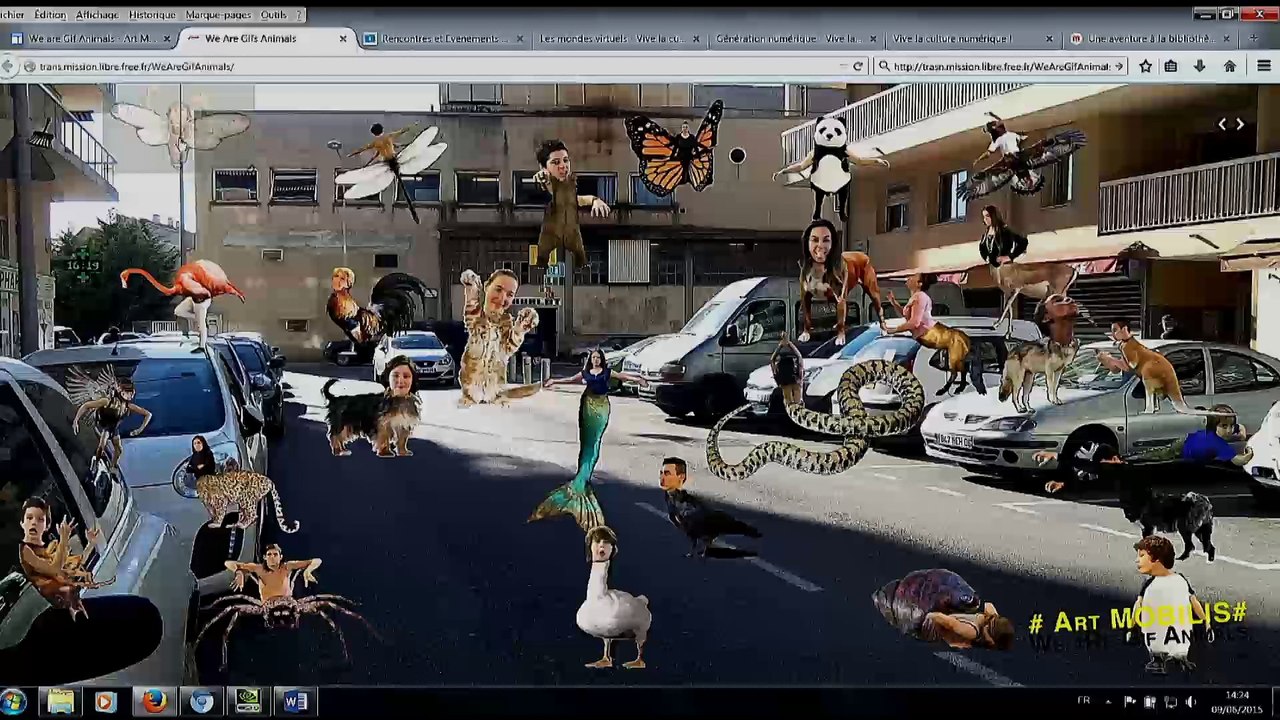The width and height of the screenshot is (1280, 720).
Task: Go back with the browser back arrow
Action: [x=8, y=66]
